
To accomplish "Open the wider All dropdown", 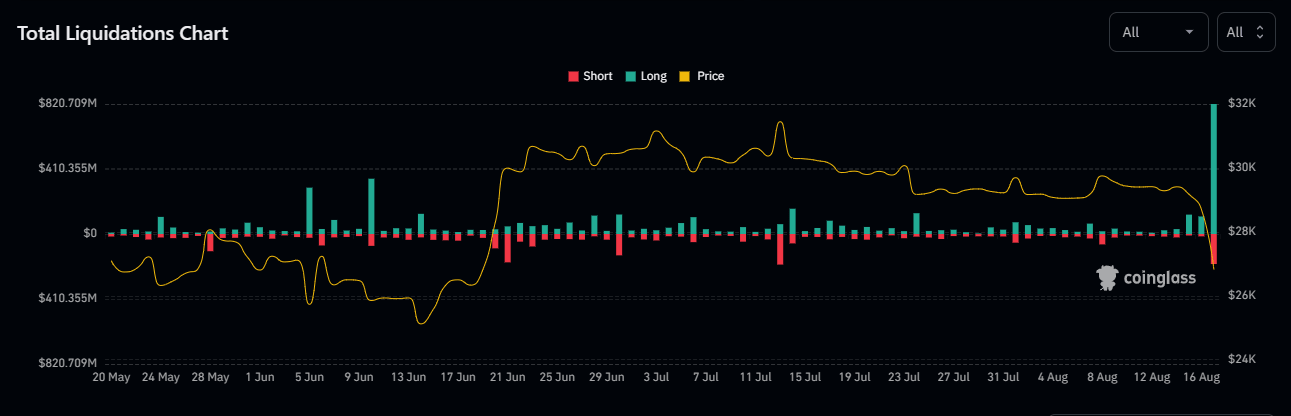I will (1158, 32).
